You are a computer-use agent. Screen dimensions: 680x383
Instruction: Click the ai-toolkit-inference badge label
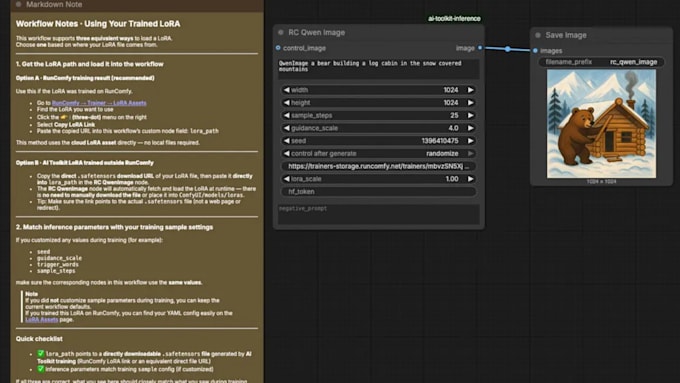[454, 19]
